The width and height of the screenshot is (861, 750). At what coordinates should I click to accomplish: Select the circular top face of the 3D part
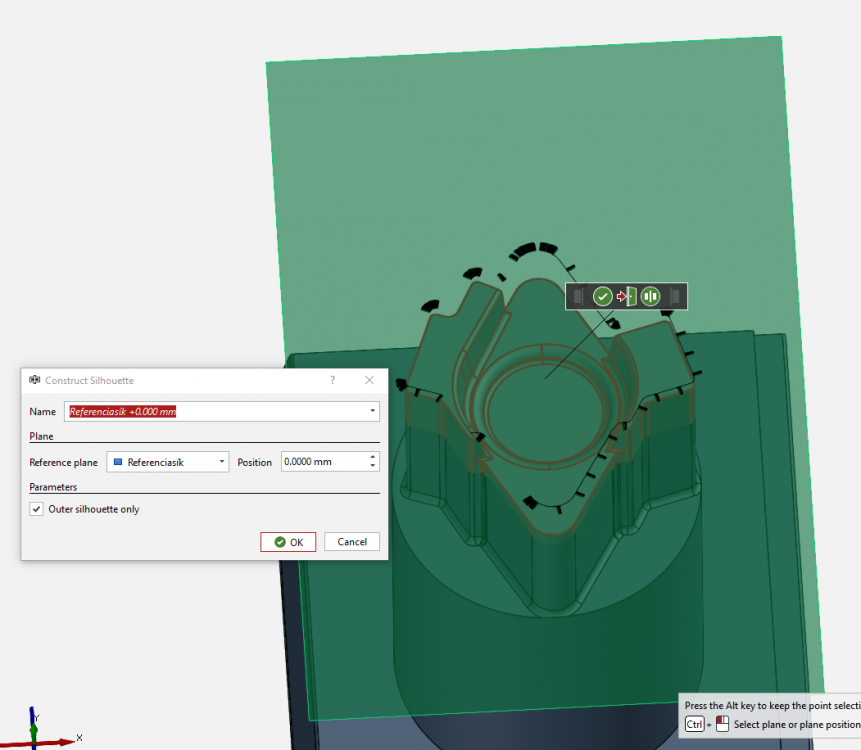[544, 410]
